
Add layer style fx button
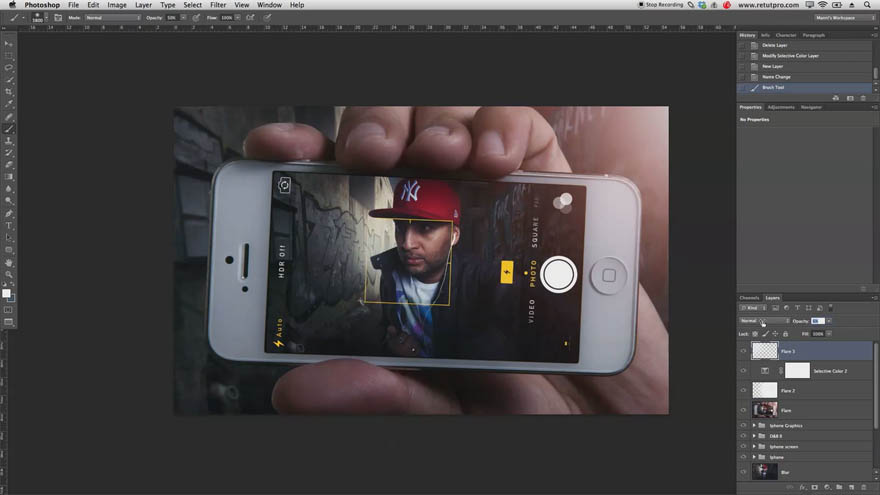[802, 487]
